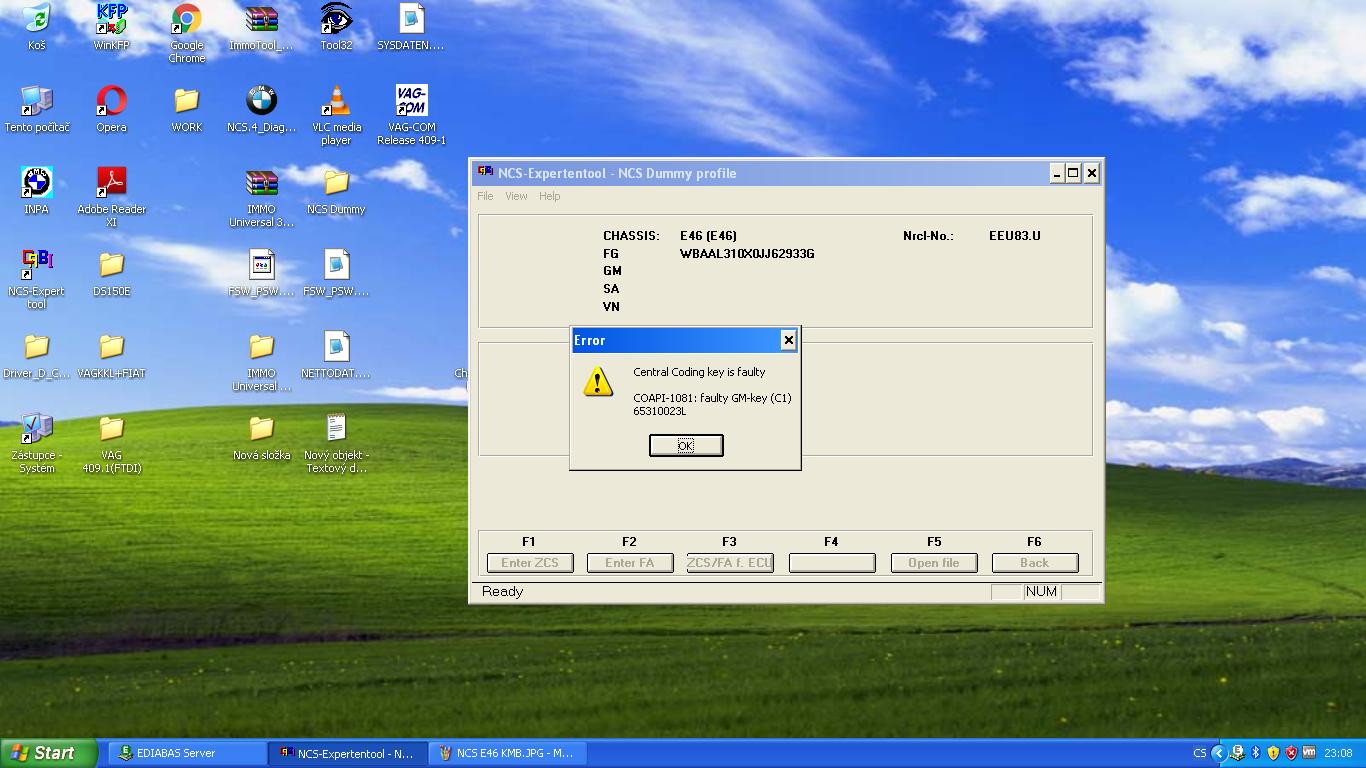Click OK in the Error dialog
The image size is (1366, 768).
coord(685,445)
